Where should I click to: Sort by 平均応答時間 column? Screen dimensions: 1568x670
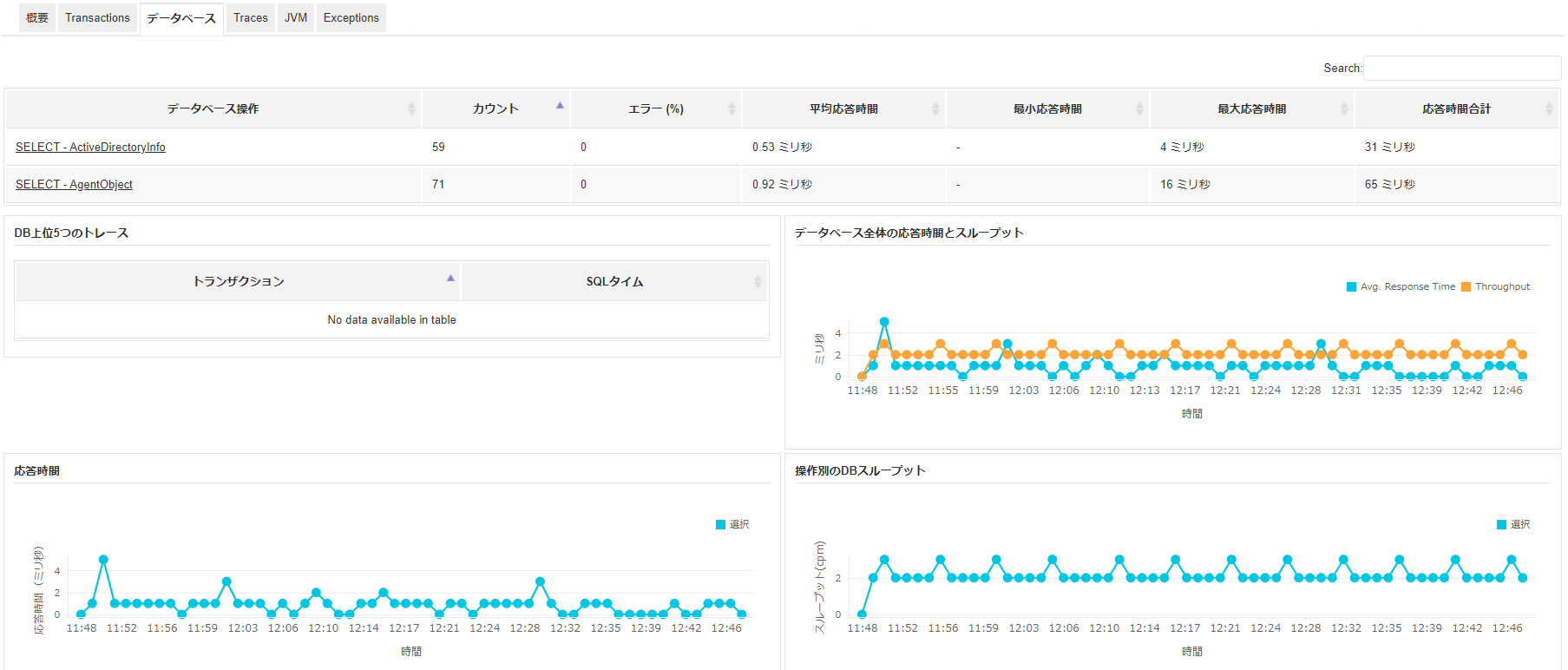[x=843, y=108]
